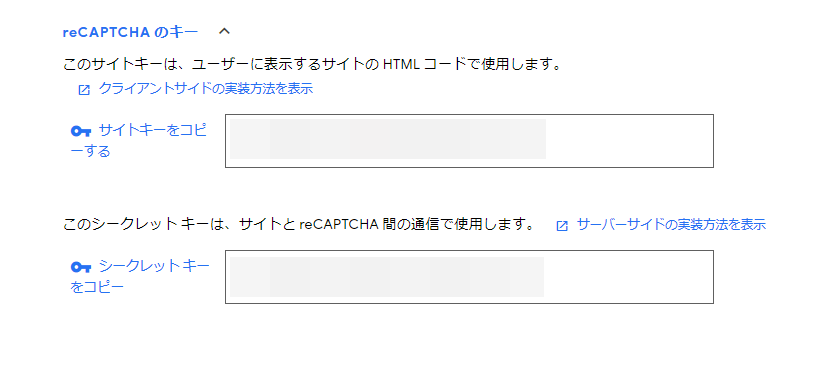The image size is (820, 380).
Task: Click inside the site key text box
Action: pos(469,141)
